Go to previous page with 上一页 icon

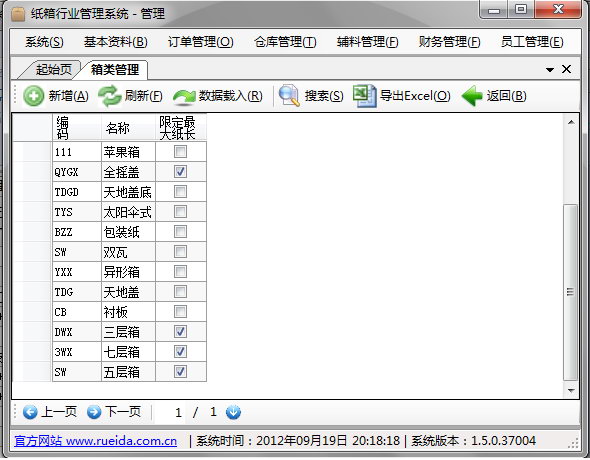point(30,412)
